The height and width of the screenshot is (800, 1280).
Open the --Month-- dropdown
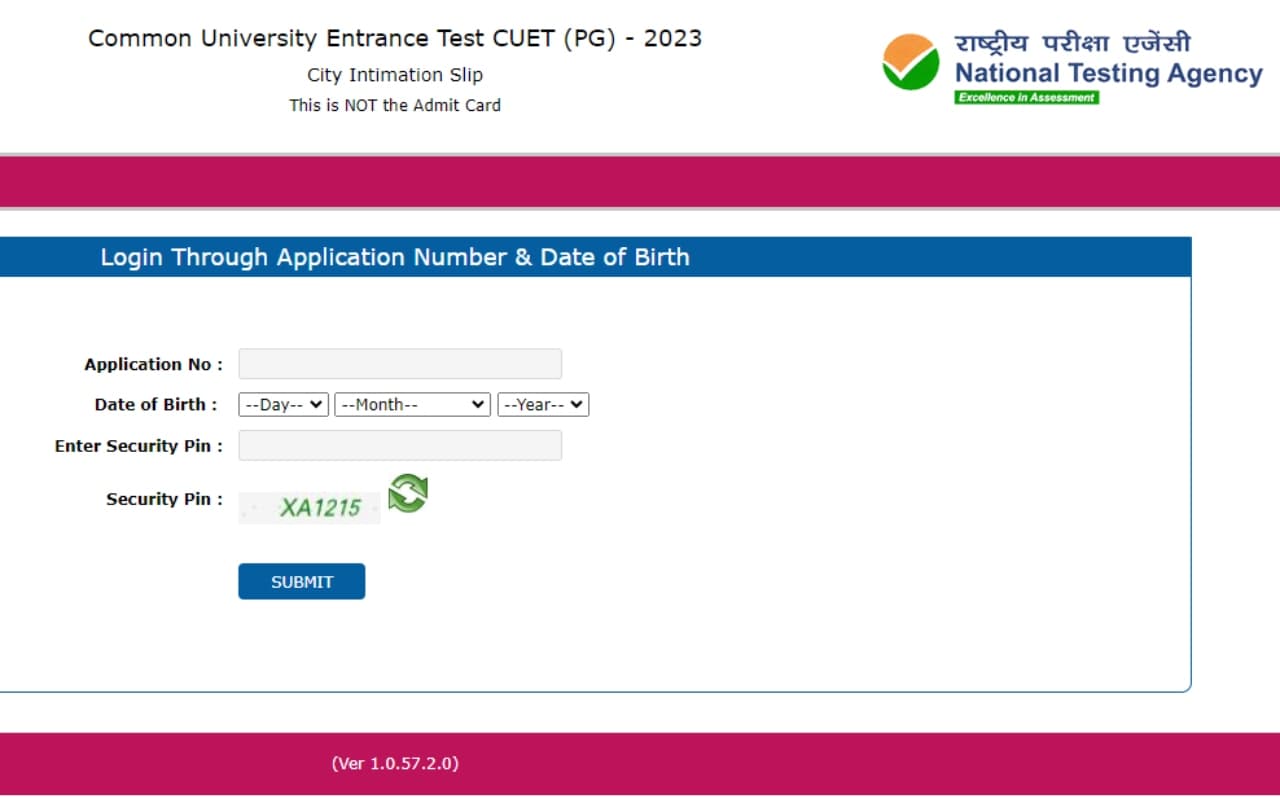tap(411, 404)
